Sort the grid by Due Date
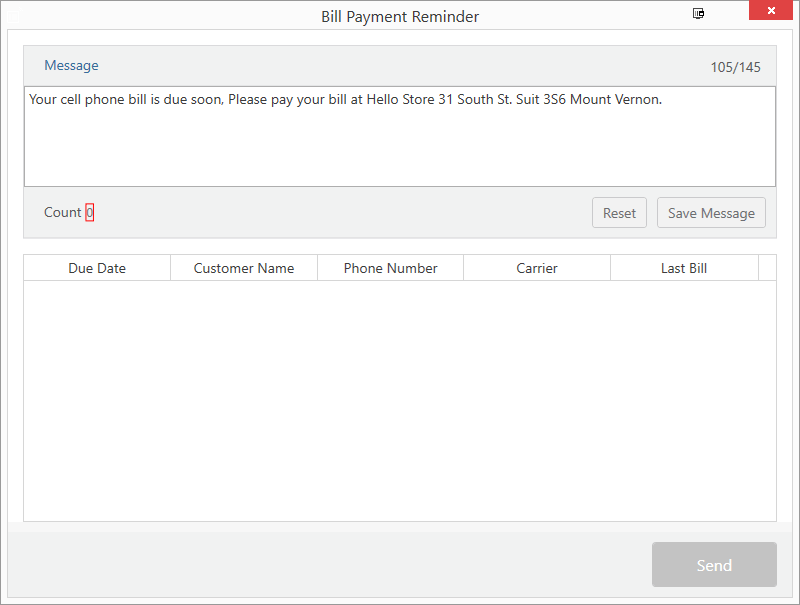This screenshot has width=800, height=605. pyautogui.click(x=97, y=268)
